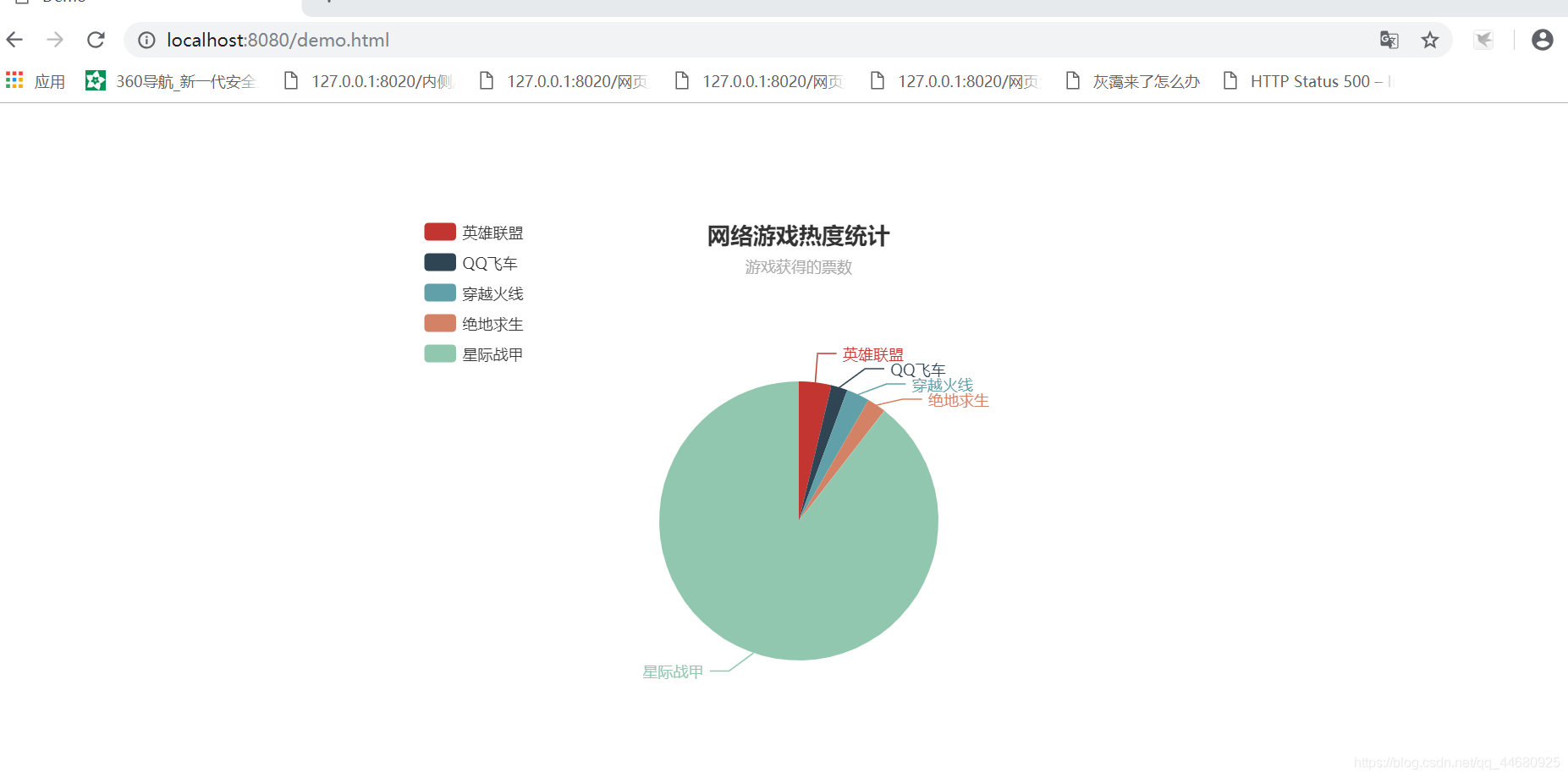Open the 127.0.0.1:8020/内侧 bookmark
The width and height of the screenshot is (1568, 778).
pyautogui.click(x=369, y=81)
